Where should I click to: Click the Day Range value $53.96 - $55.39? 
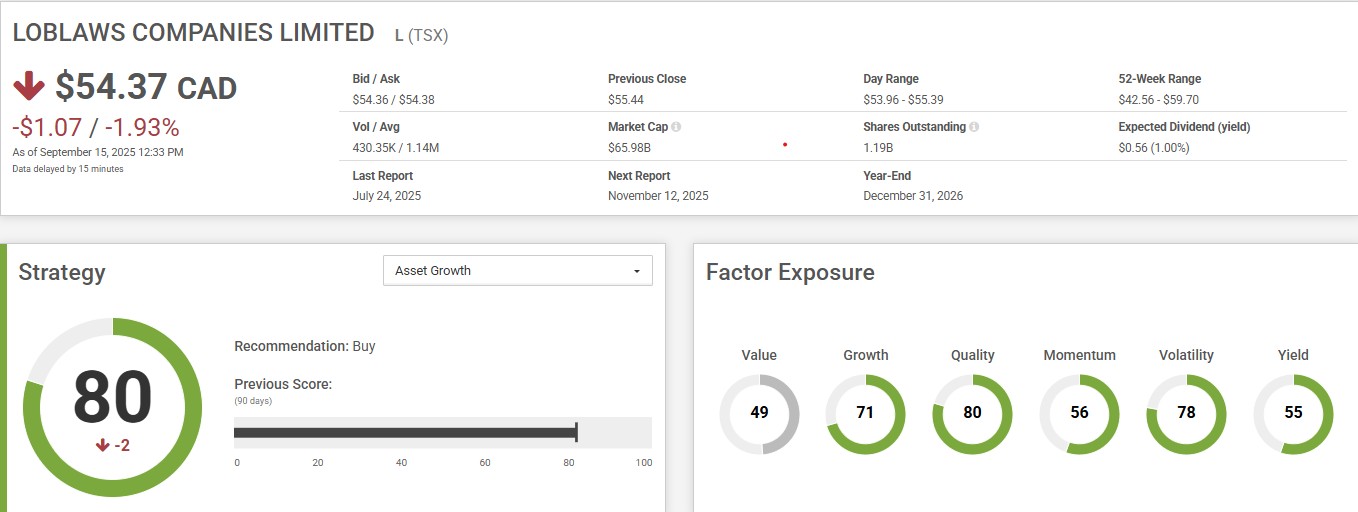click(x=903, y=100)
